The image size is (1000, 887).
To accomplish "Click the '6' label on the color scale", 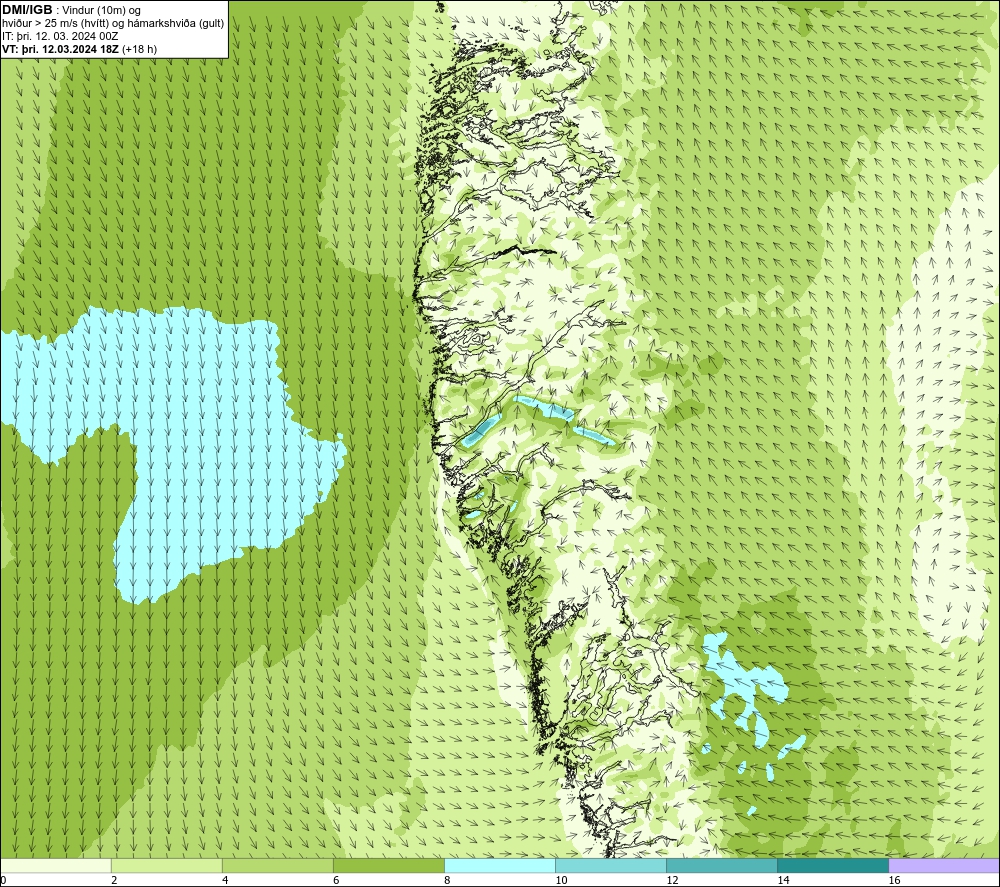I will coord(336,881).
